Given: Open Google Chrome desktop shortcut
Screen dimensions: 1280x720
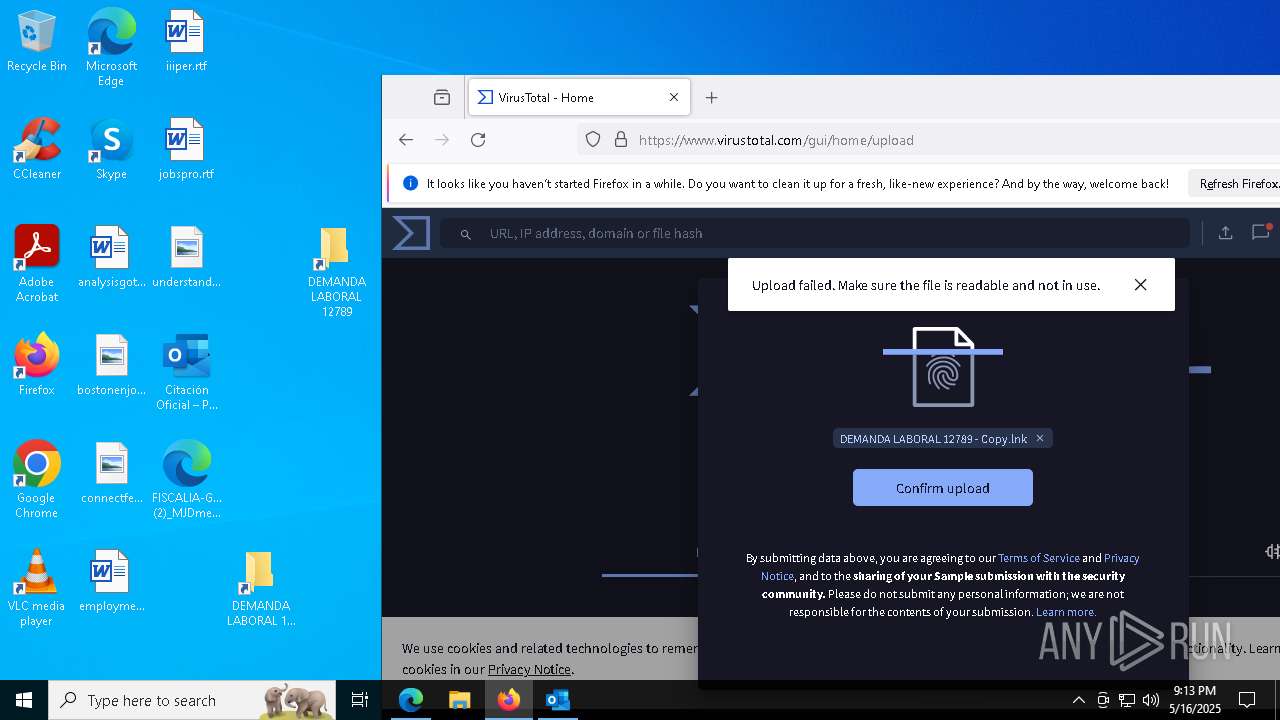Looking at the screenshot, I should (x=37, y=480).
